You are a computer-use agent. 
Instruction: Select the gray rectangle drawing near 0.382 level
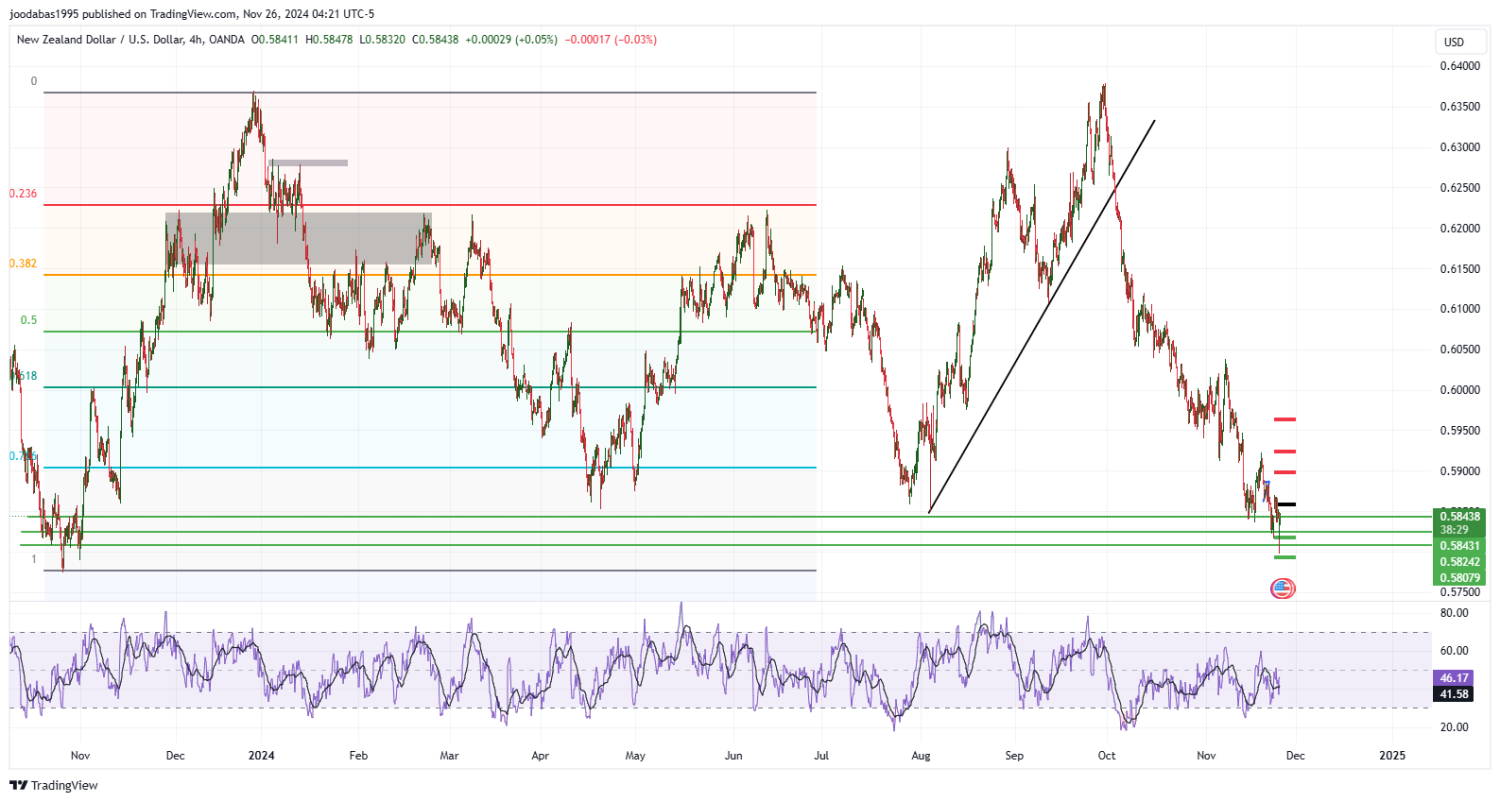coord(298,238)
